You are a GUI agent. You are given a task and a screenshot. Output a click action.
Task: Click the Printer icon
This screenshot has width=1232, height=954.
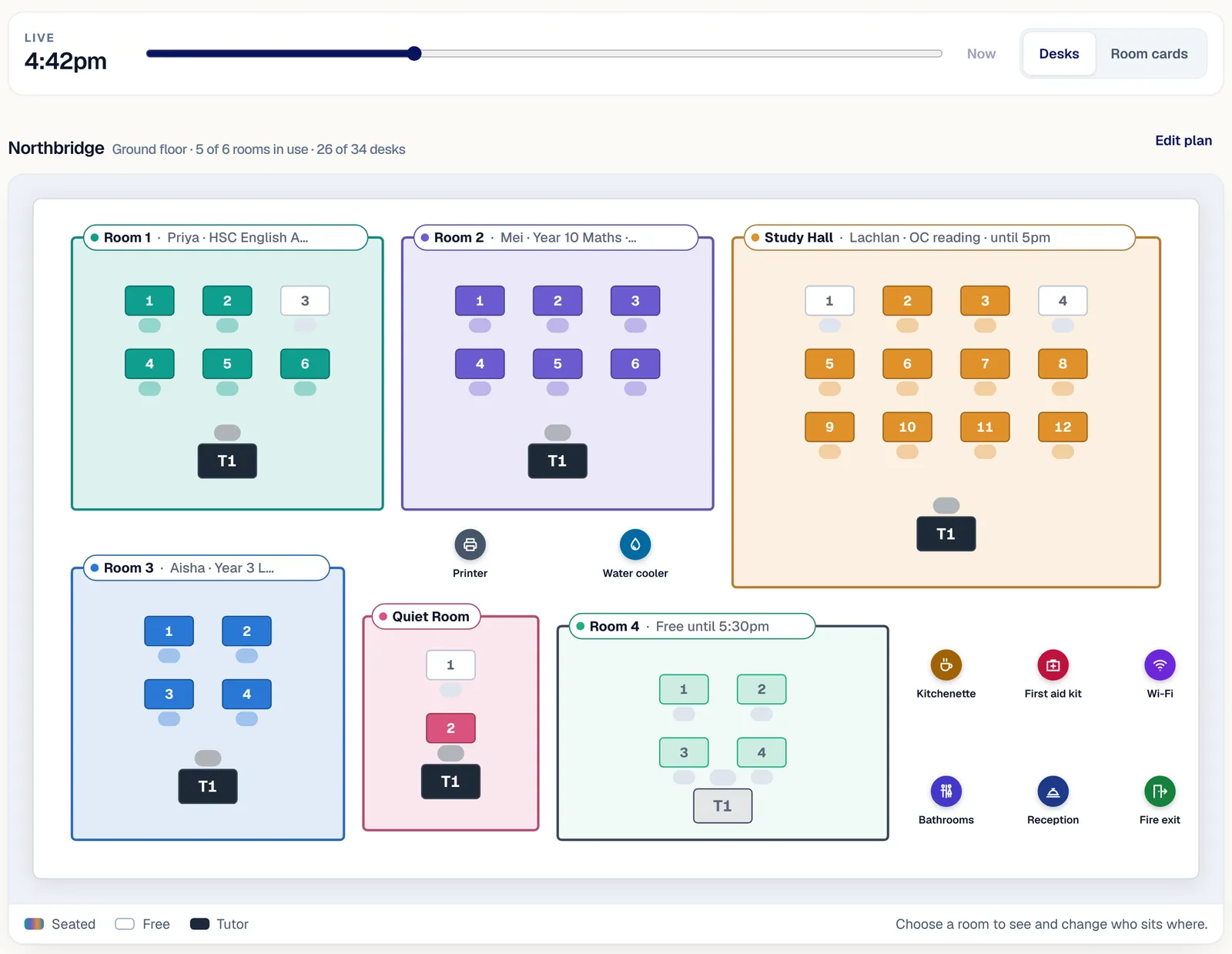click(x=470, y=544)
